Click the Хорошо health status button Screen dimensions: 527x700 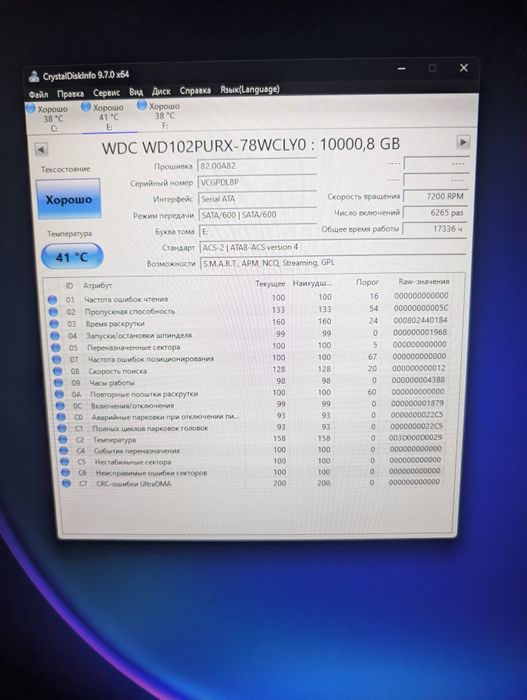pos(69,199)
